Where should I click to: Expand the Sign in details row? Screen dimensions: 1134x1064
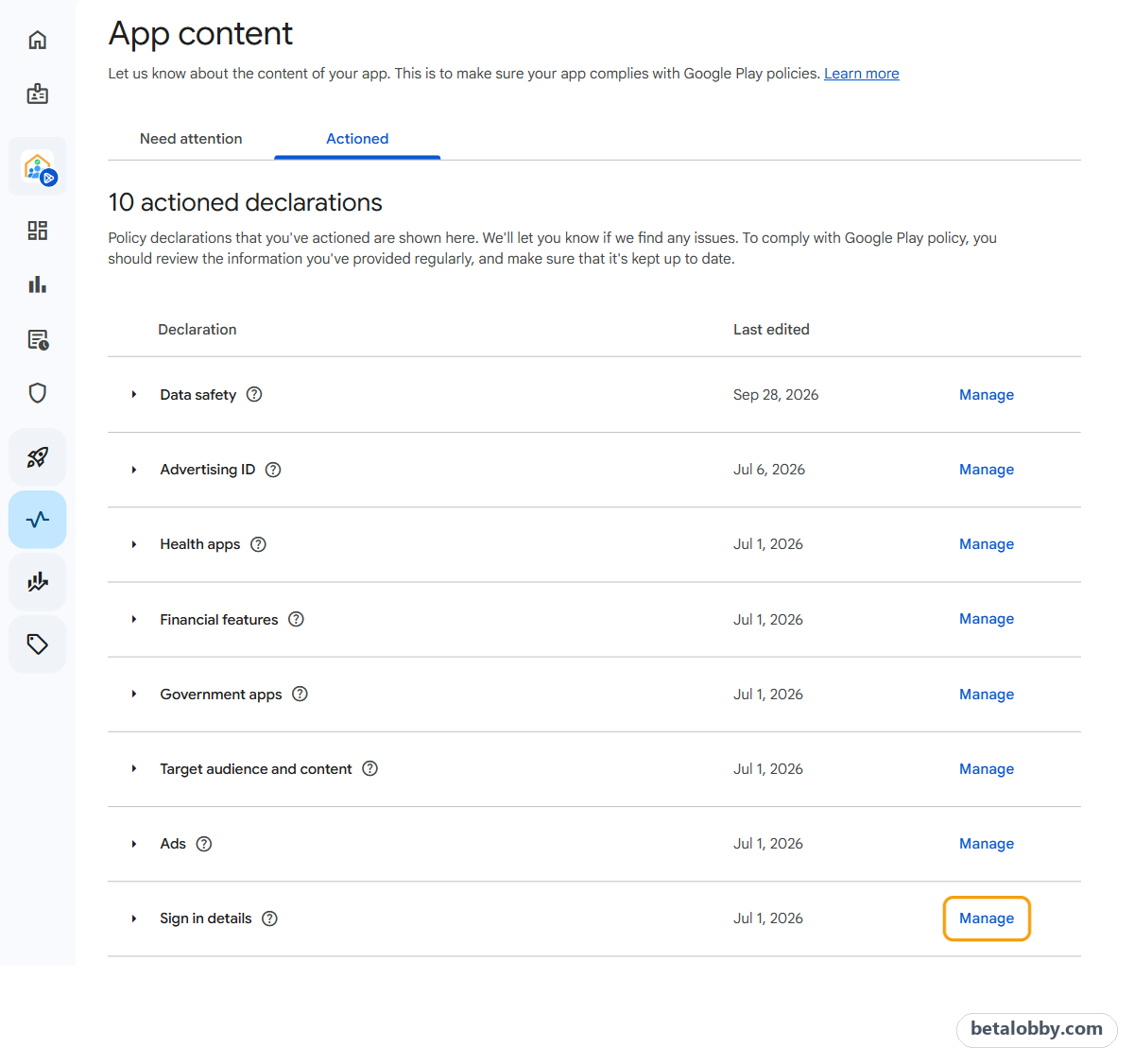[x=134, y=918]
